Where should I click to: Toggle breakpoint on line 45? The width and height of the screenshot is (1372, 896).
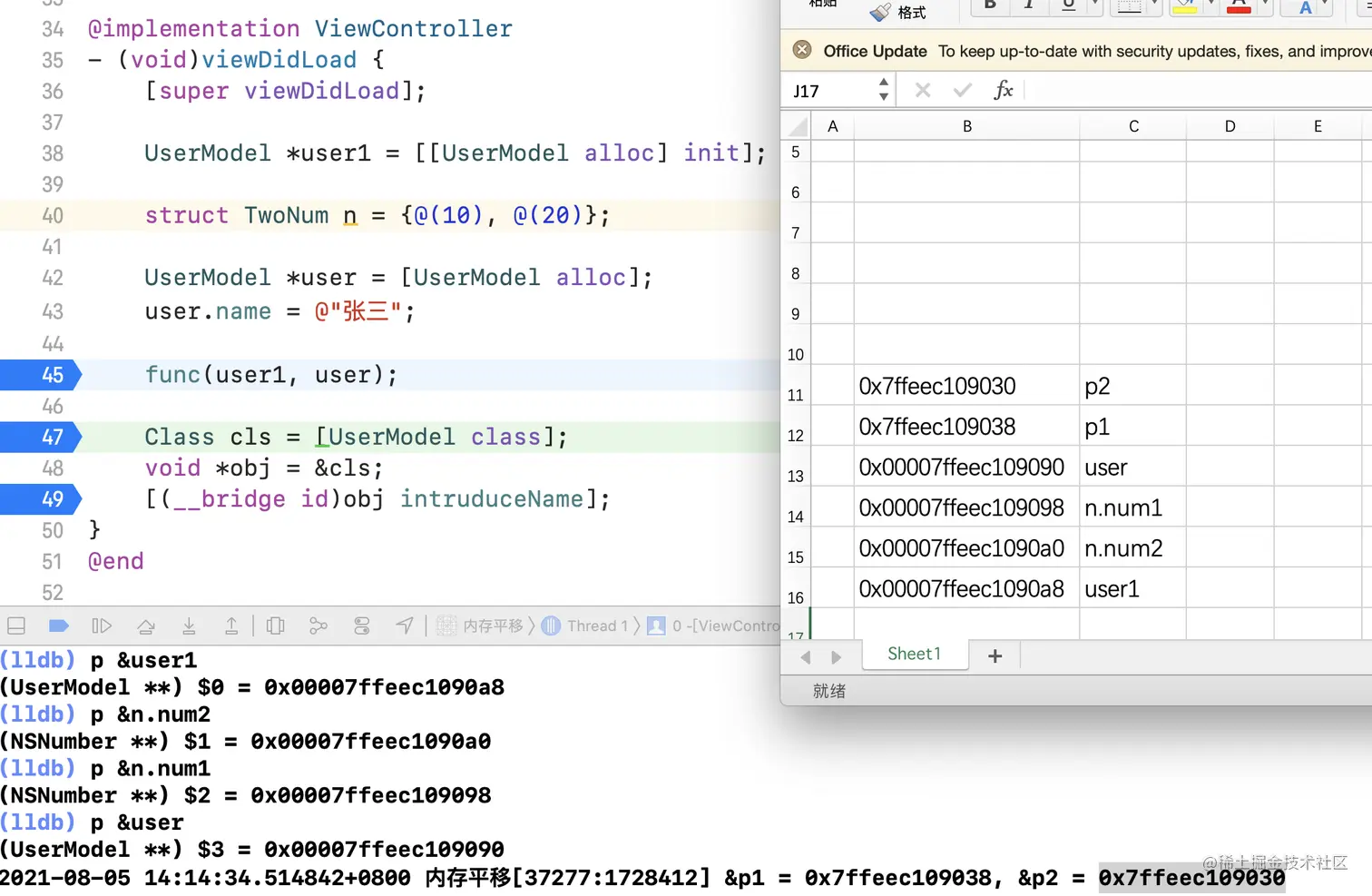pyautogui.click(x=41, y=375)
